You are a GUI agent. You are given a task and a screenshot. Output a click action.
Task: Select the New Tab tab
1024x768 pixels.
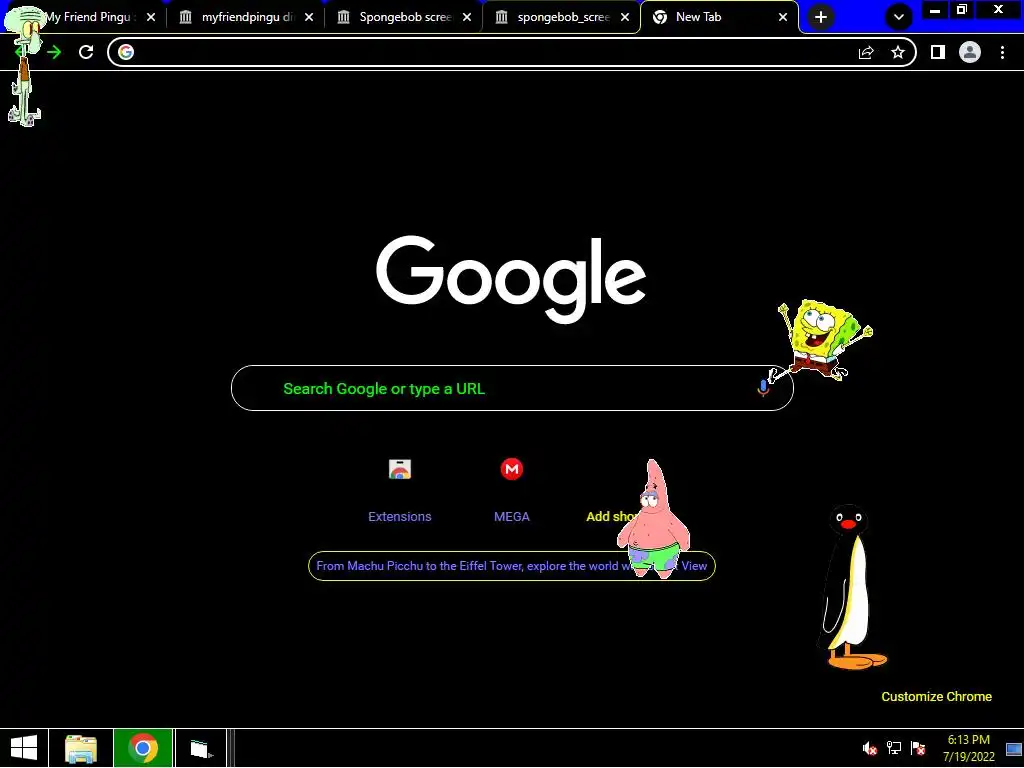(x=718, y=17)
